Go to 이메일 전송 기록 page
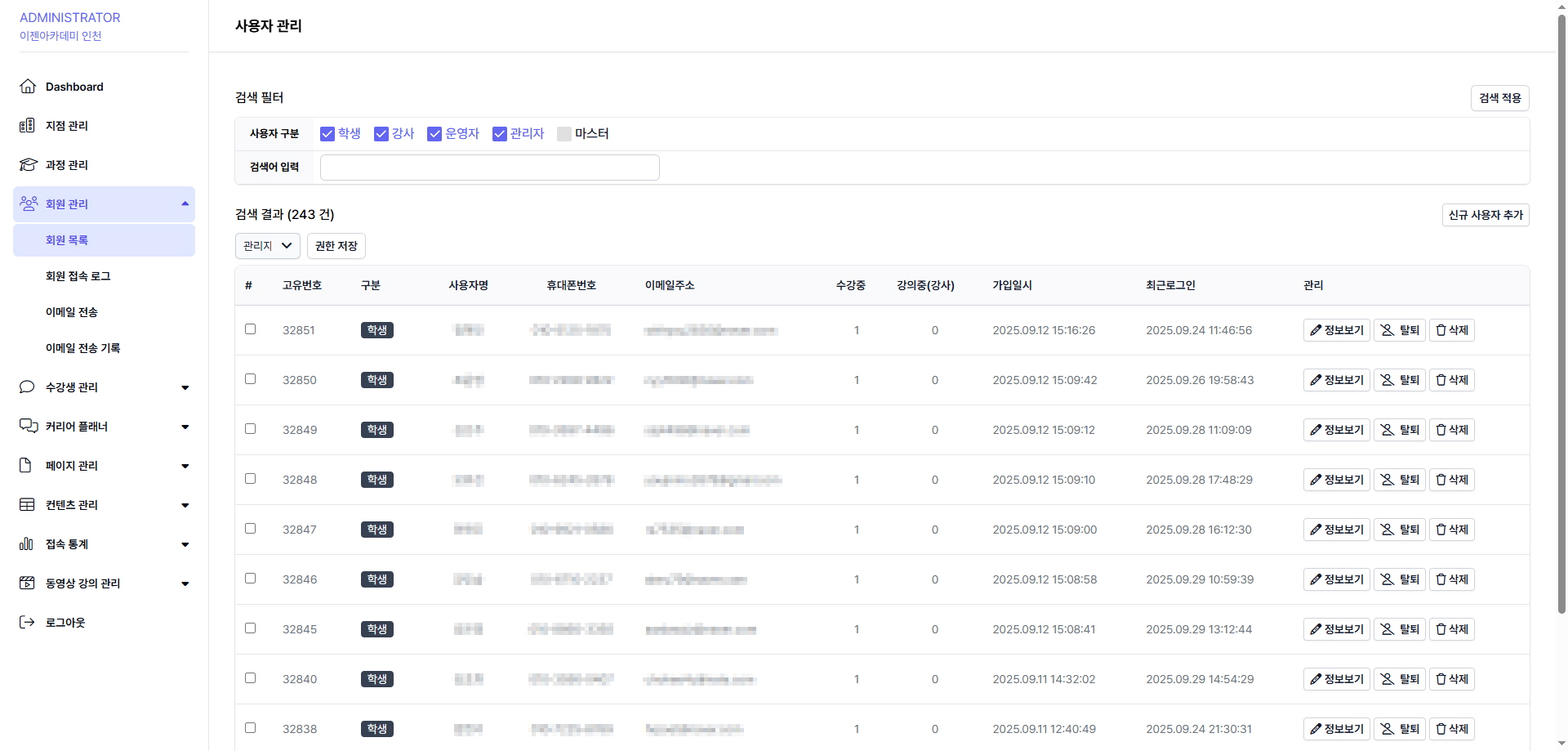The image size is (1568, 751). 82,348
